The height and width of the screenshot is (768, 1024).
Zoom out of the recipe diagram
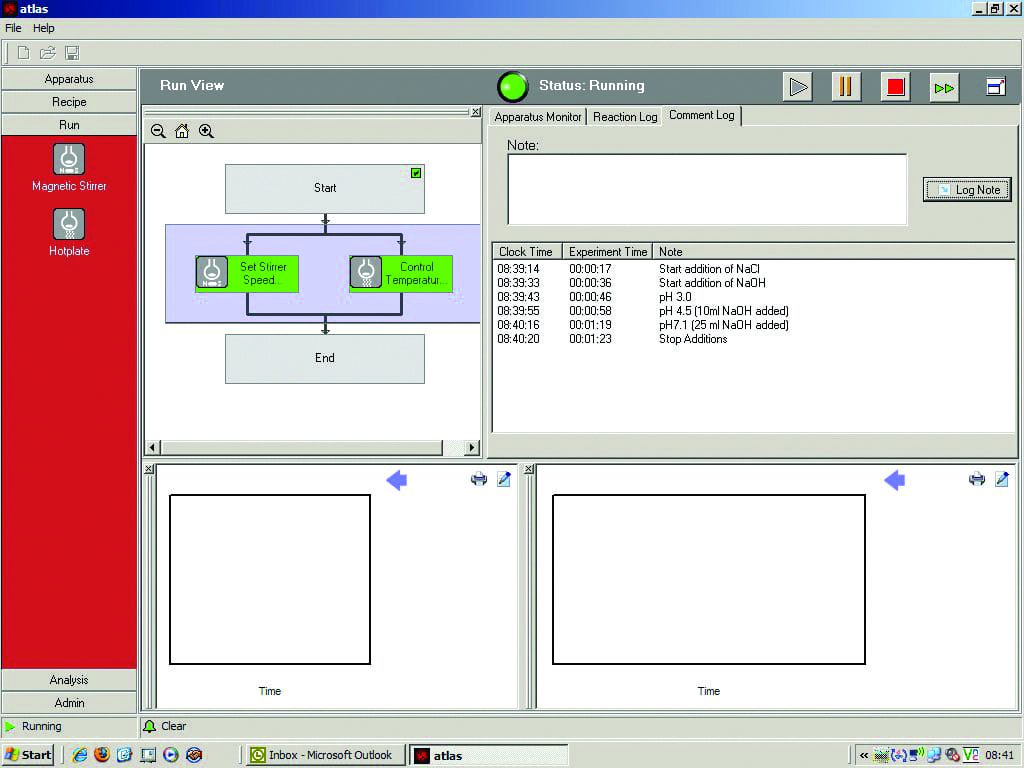point(158,131)
